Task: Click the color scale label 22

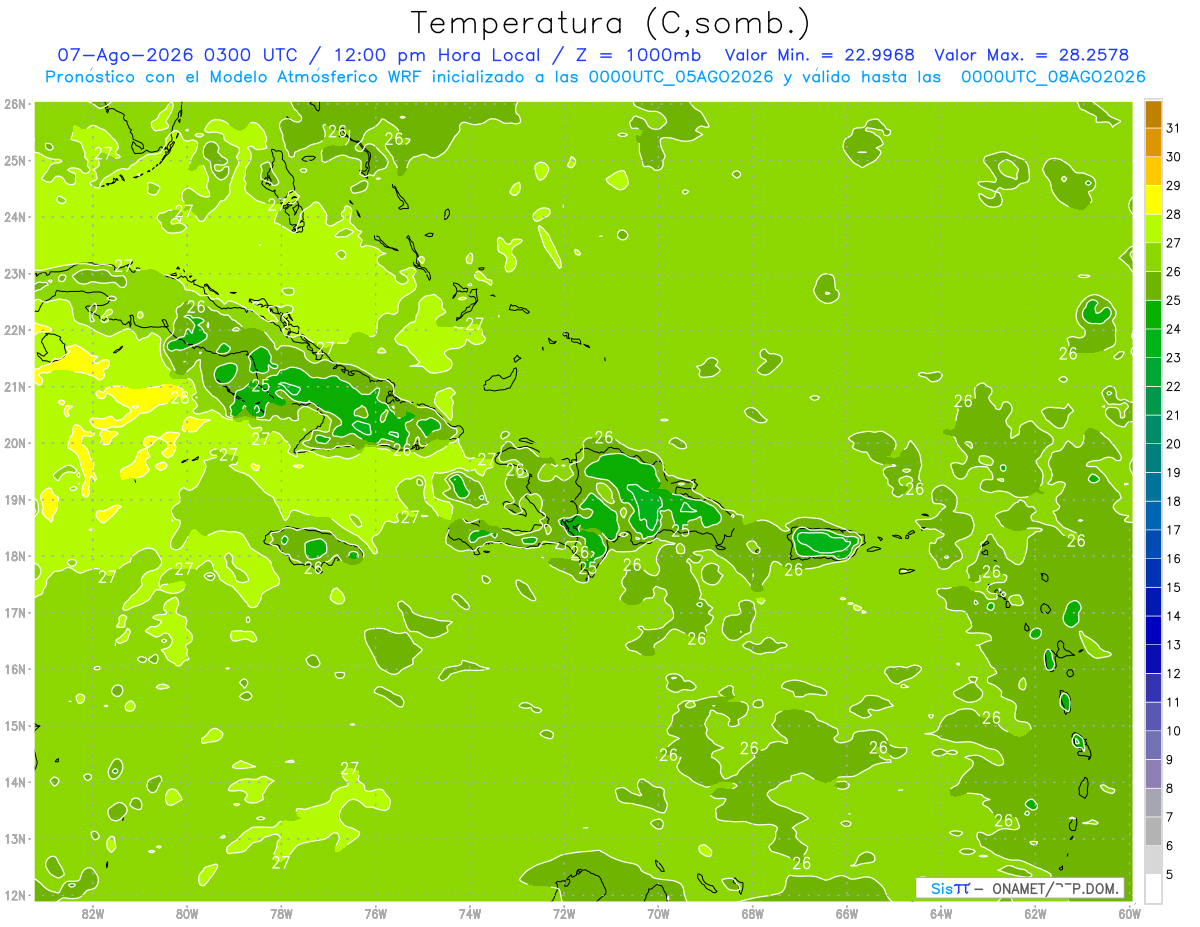Action: (x=1173, y=386)
